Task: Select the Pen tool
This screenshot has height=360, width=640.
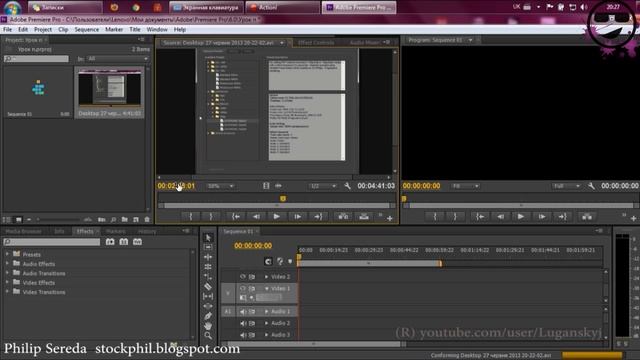Action: click(208, 316)
